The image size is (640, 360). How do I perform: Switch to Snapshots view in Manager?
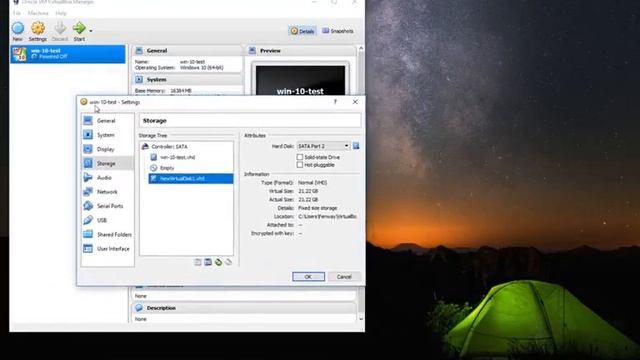coord(338,31)
